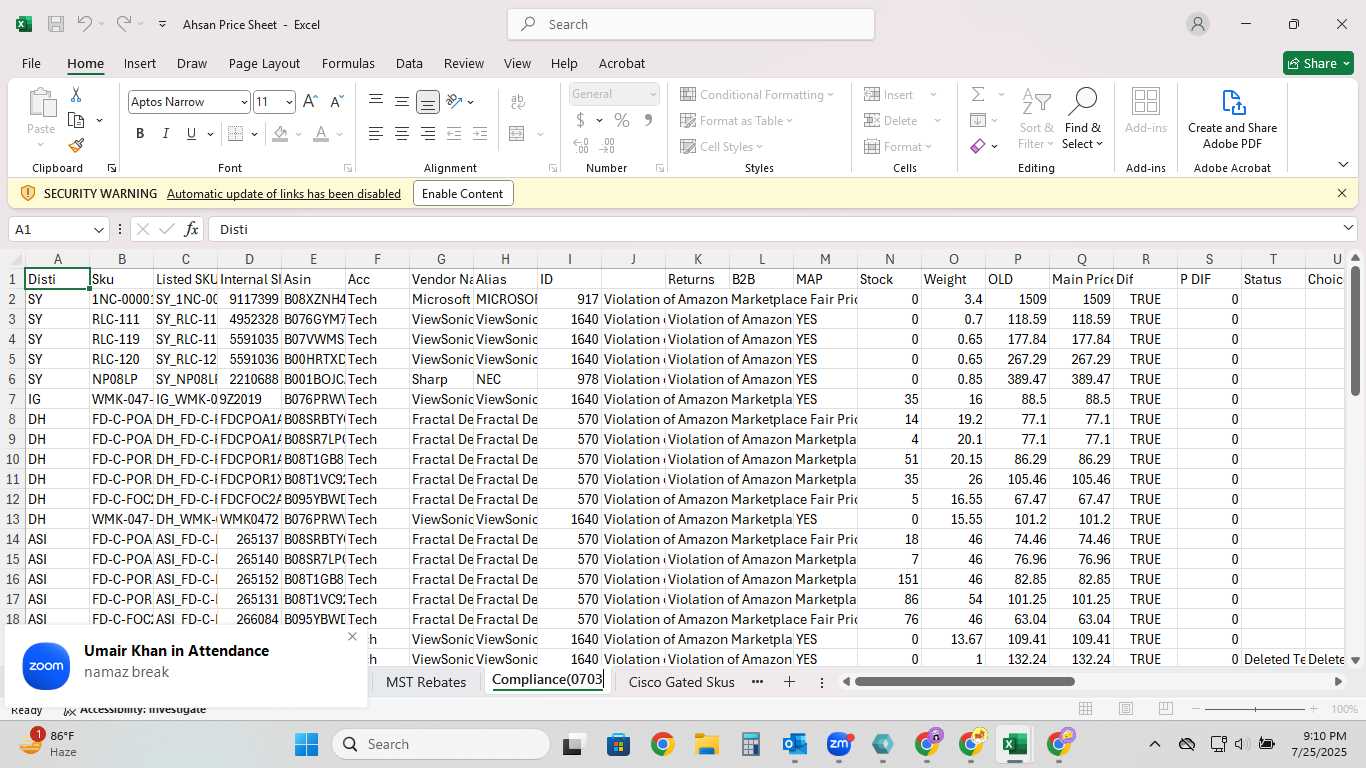Image resolution: width=1366 pixels, height=768 pixels.
Task: Click the Clear eraser icon
Action: pos(977,146)
